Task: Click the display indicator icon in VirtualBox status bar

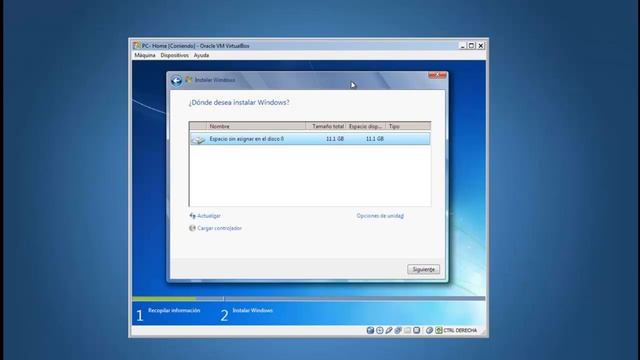Action: 416,330
